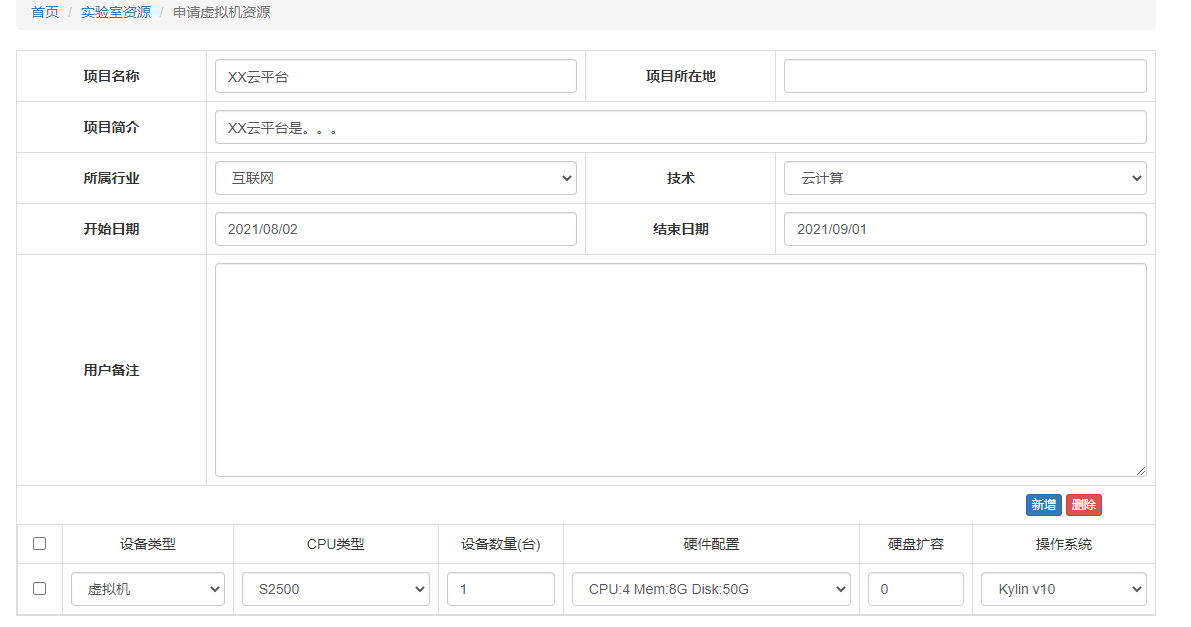
Task: Expand the 技术 dropdown showing 云计算
Action: click(964, 178)
